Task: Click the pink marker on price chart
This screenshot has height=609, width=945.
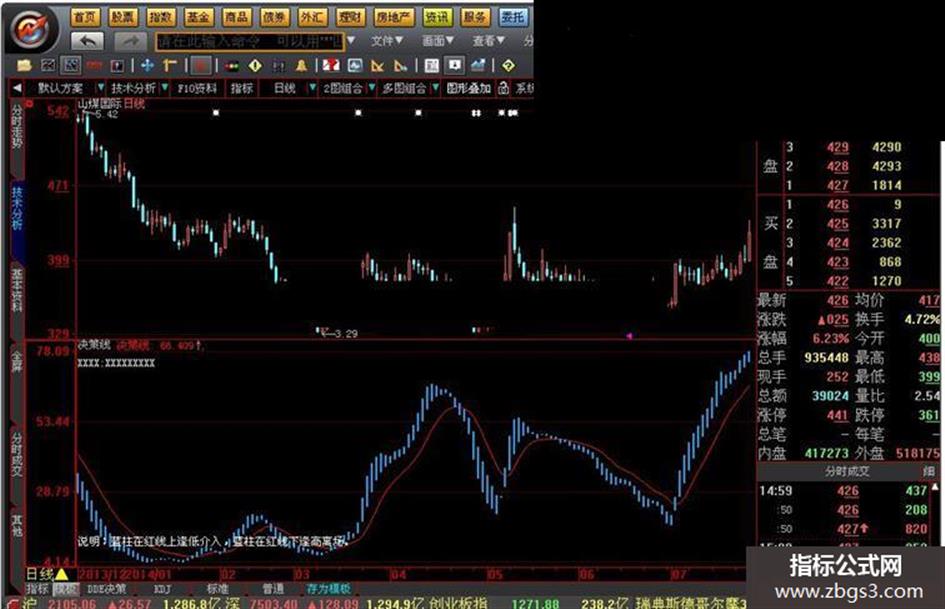Action: pyautogui.click(x=629, y=336)
